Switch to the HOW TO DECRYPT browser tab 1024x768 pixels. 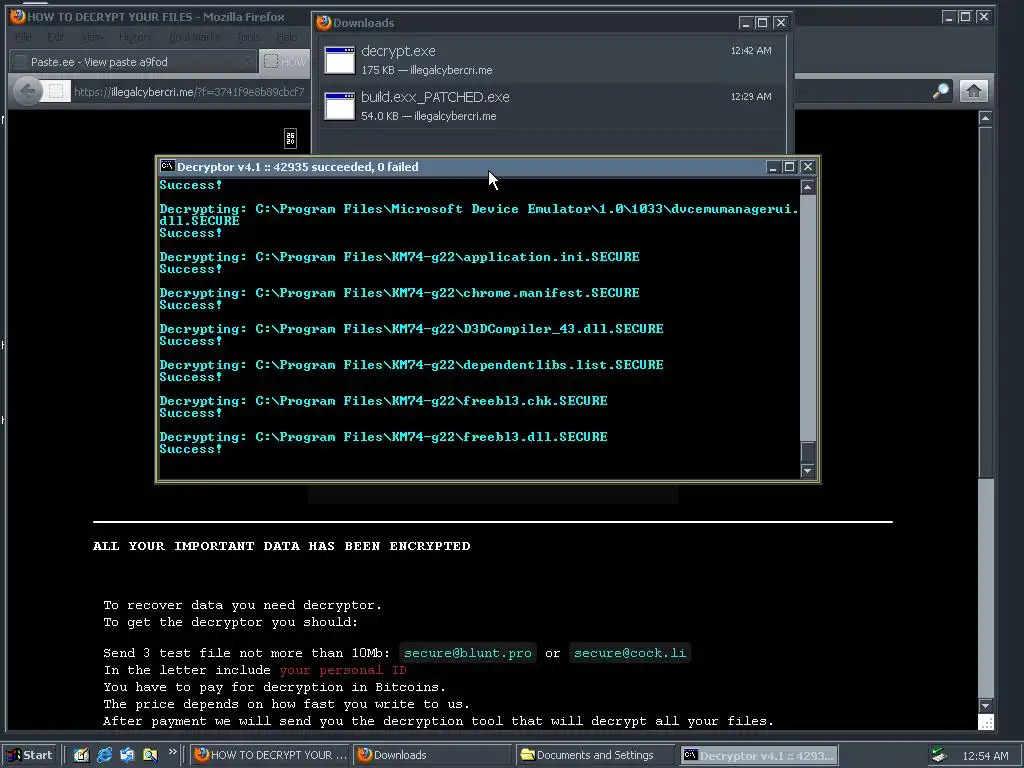pyautogui.click(x=285, y=62)
